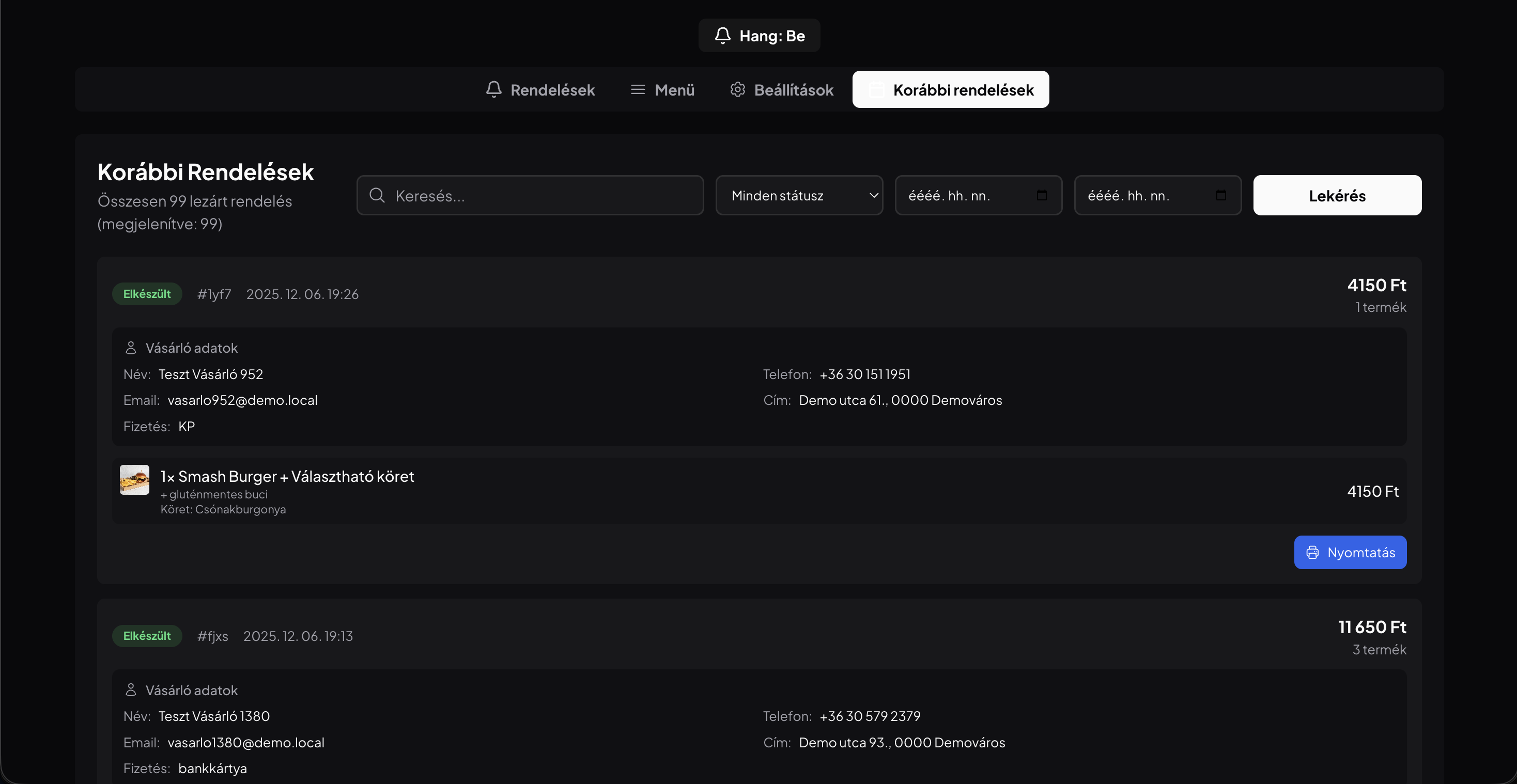Focus the Keresés search field
Image resolution: width=1517 pixels, height=784 pixels.
(x=530, y=195)
